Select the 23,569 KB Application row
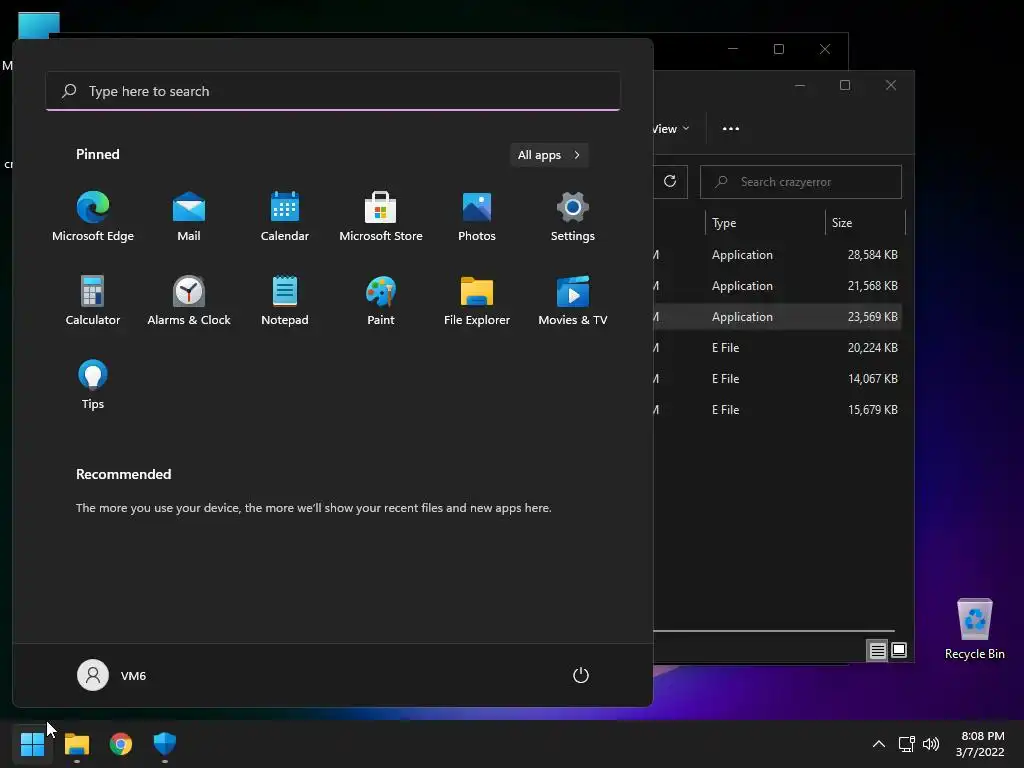The height and width of the screenshot is (768, 1024). (778, 317)
